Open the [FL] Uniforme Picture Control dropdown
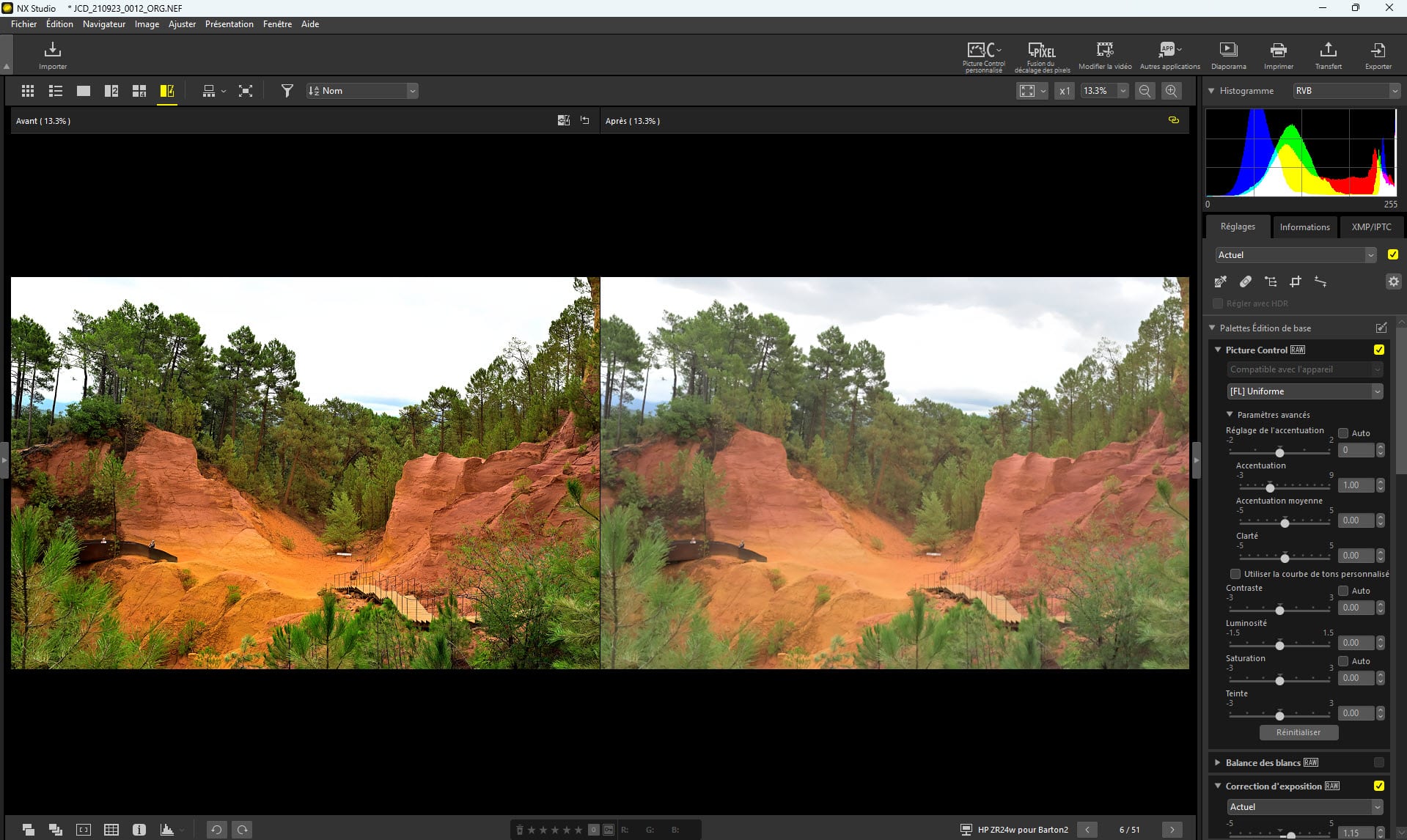Viewport: 1407px width, 840px height. pyautogui.click(x=1304, y=391)
